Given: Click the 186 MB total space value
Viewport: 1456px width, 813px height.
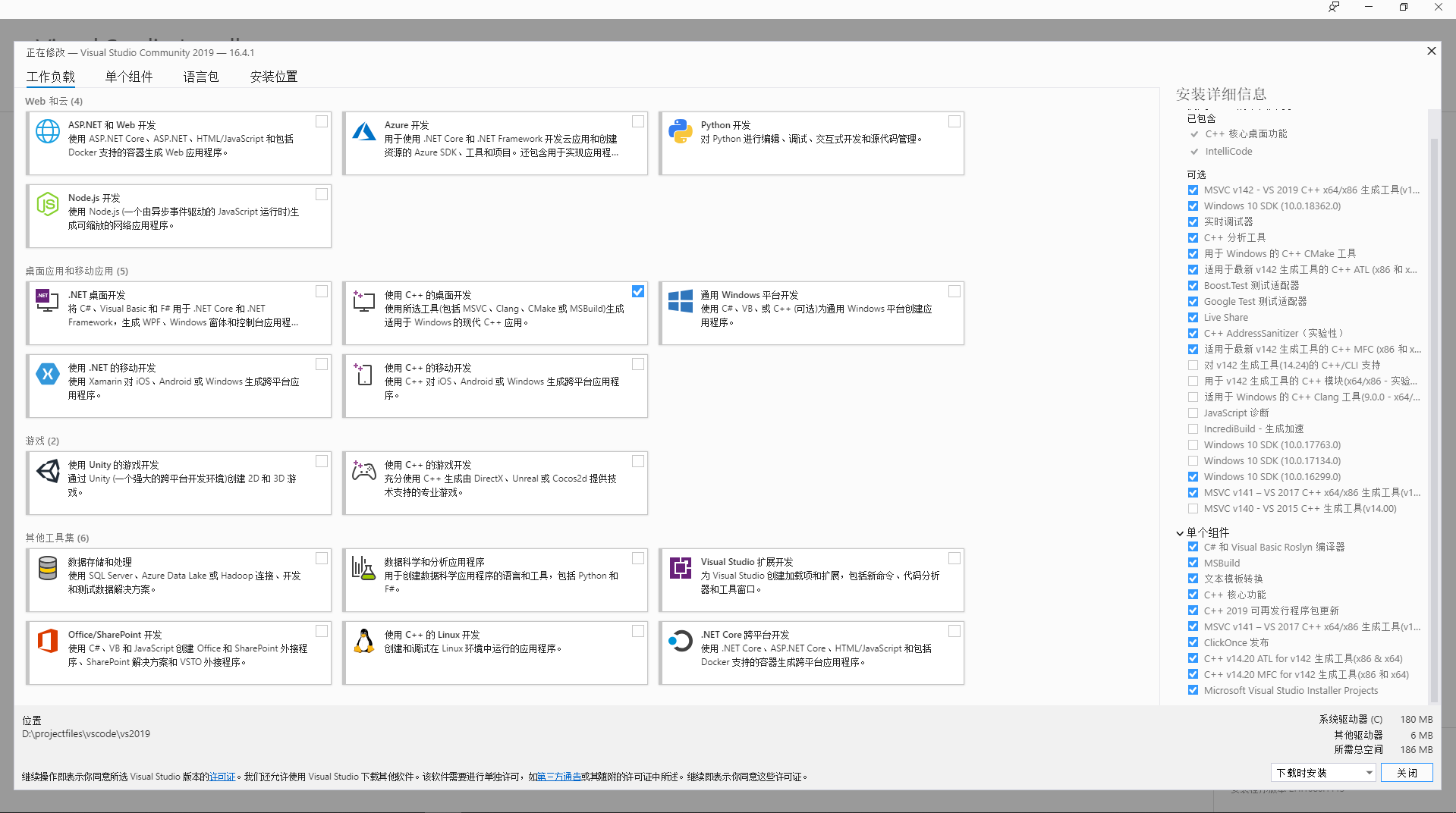Looking at the screenshot, I should [1417, 749].
